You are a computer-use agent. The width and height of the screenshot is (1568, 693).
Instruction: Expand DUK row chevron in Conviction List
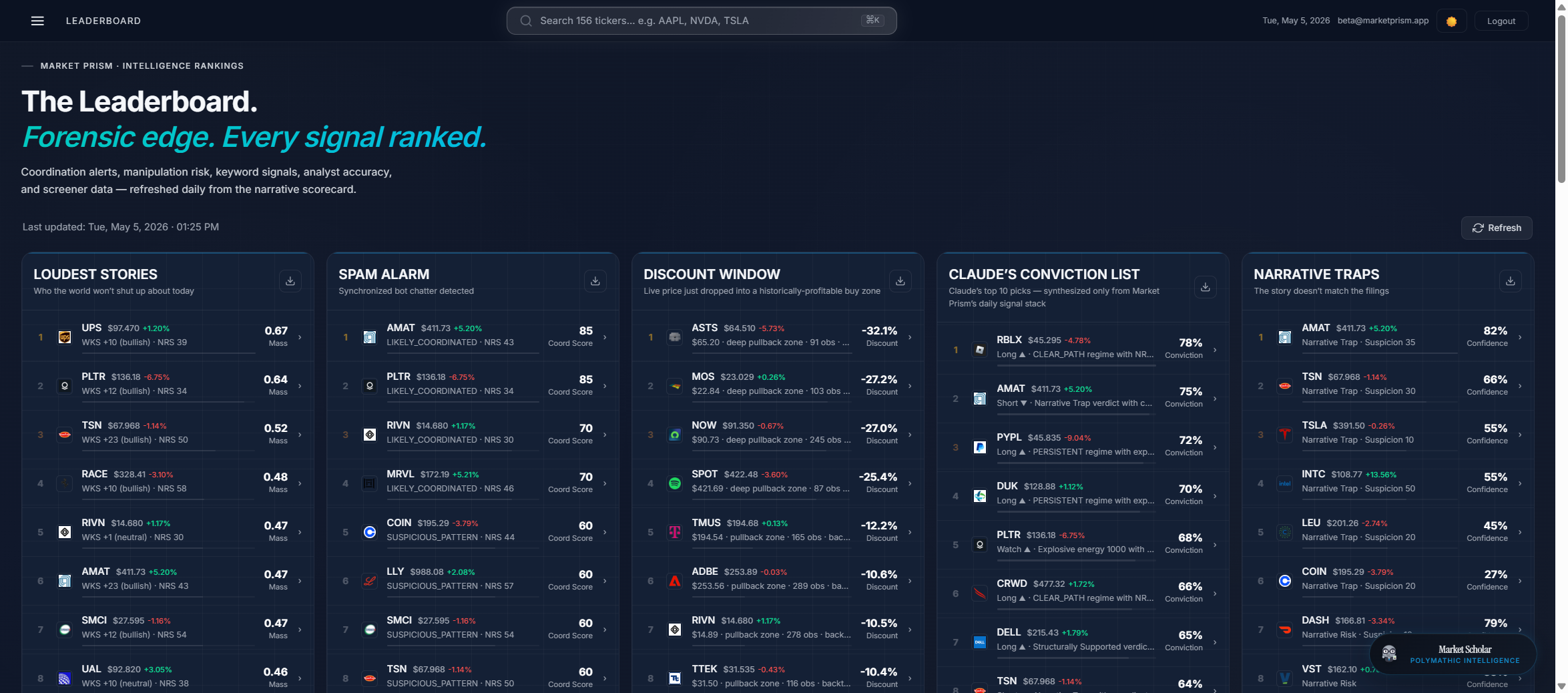(x=1215, y=496)
